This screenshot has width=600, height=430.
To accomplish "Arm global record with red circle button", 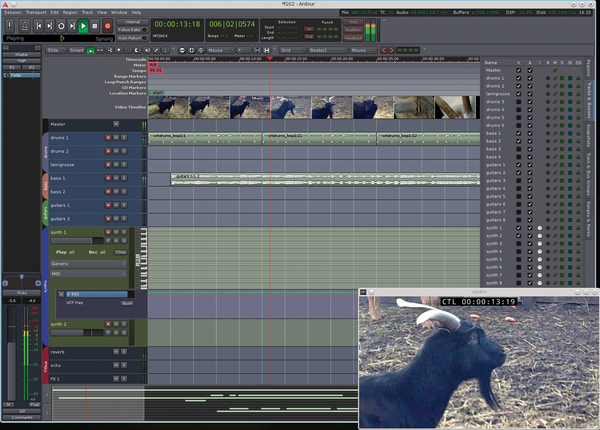I will point(108,26).
